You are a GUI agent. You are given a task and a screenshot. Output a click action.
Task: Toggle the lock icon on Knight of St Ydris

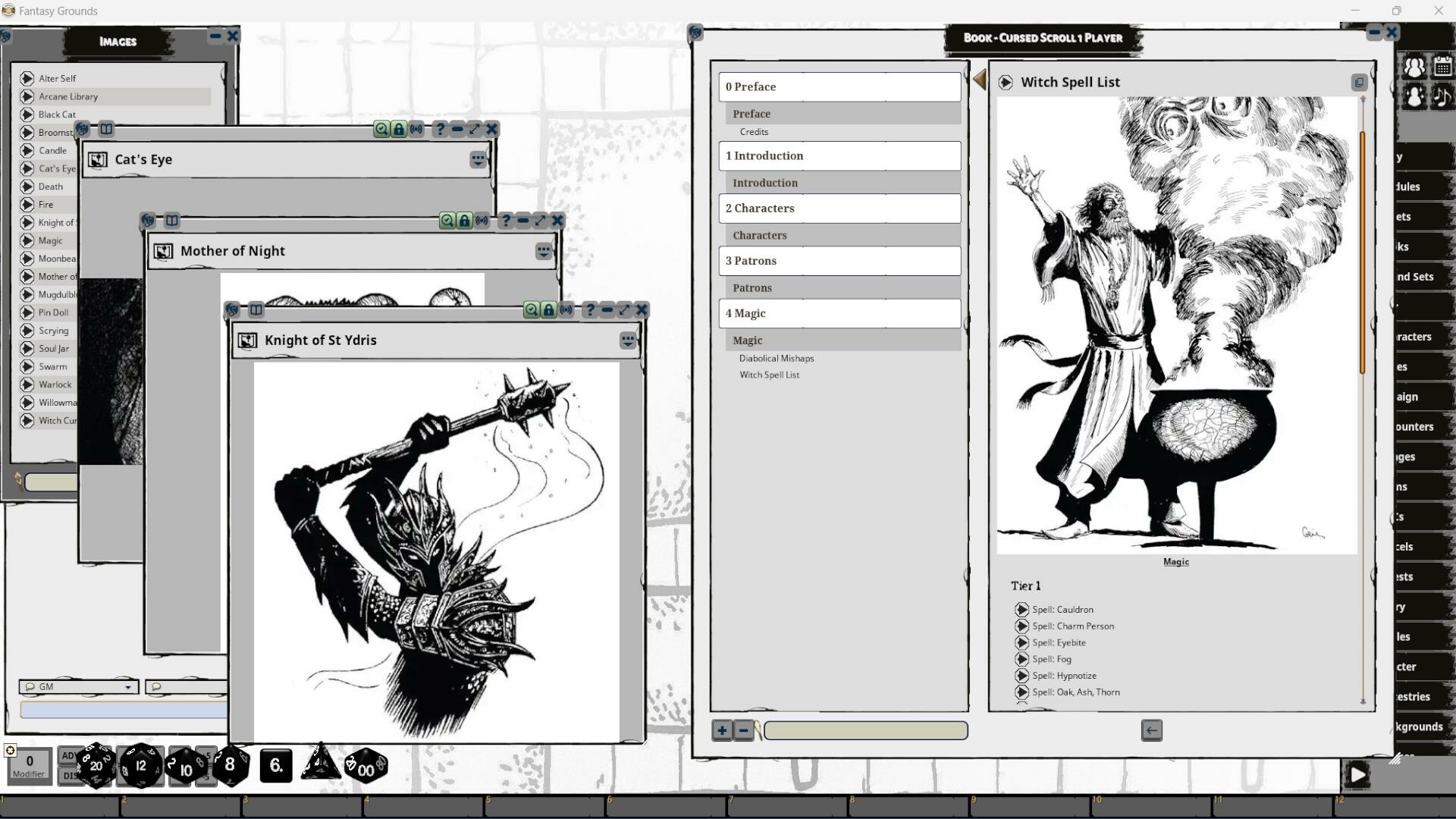[x=548, y=309]
